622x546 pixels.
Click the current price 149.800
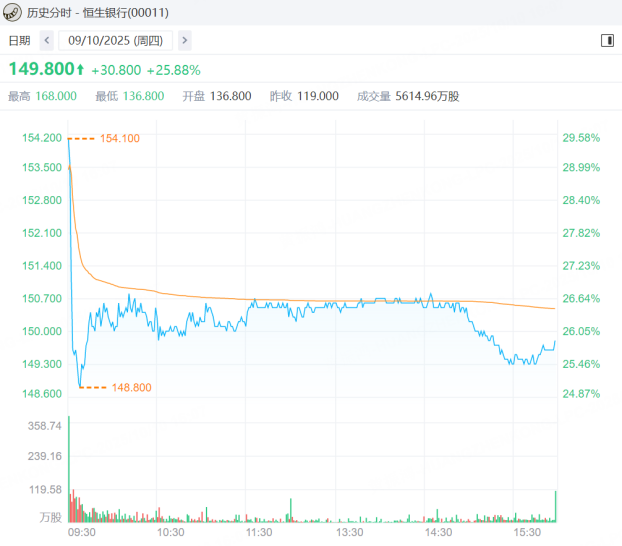click(x=42, y=69)
